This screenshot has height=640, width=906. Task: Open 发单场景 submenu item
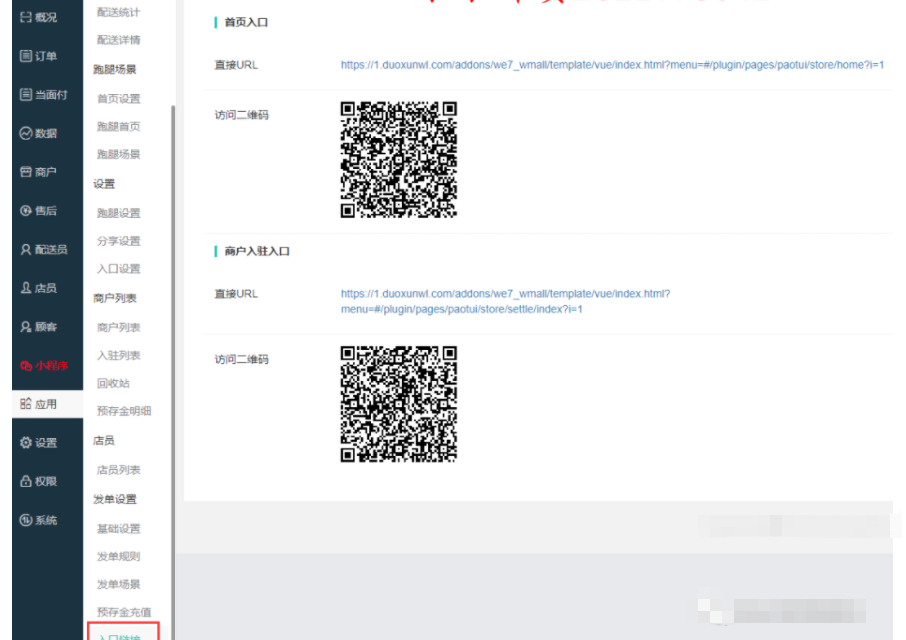[x=118, y=584]
